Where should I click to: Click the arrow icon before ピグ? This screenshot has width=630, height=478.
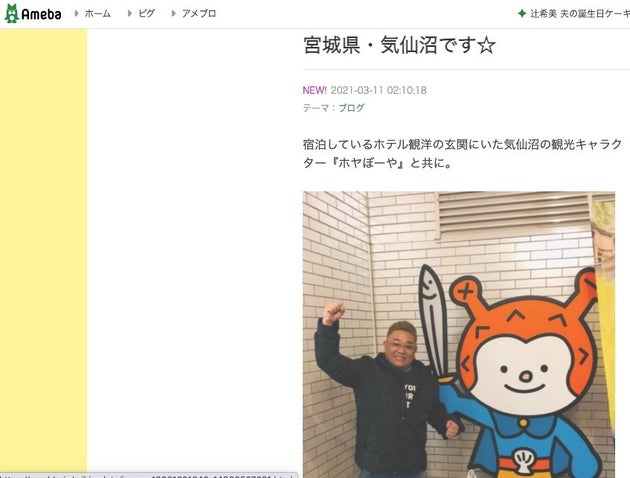(130, 13)
